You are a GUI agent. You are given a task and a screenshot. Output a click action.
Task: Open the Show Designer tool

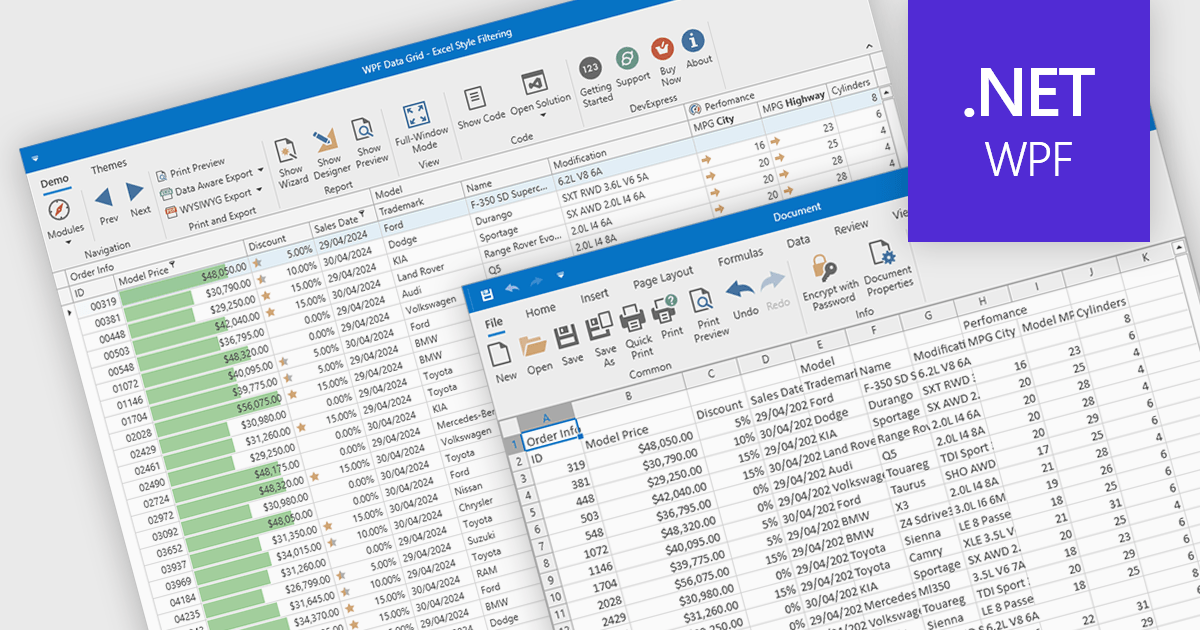point(325,139)
